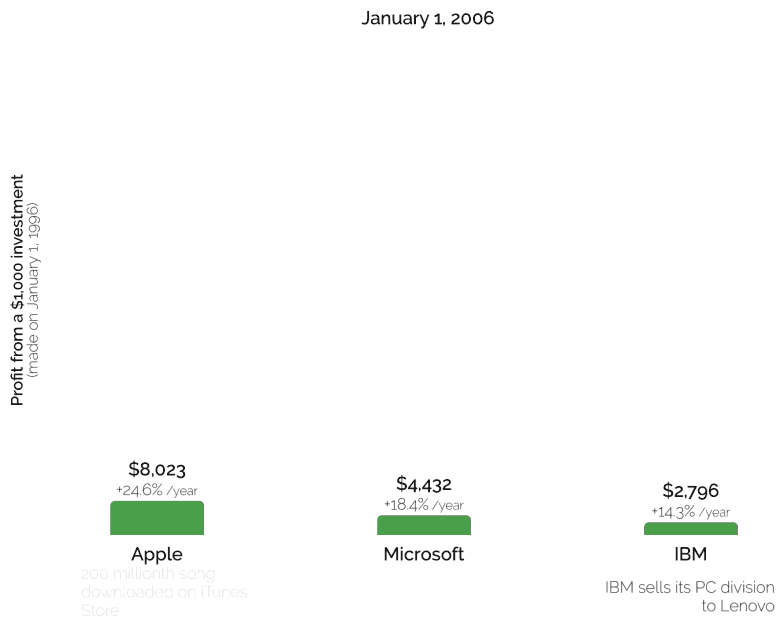Select the +14.3% per year growth label
Screen dimensions: 780x617
pos(690,512)
